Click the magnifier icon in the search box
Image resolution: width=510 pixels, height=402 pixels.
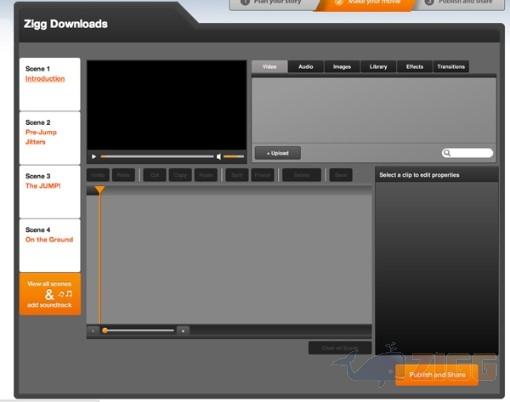(x=447, y=153)
